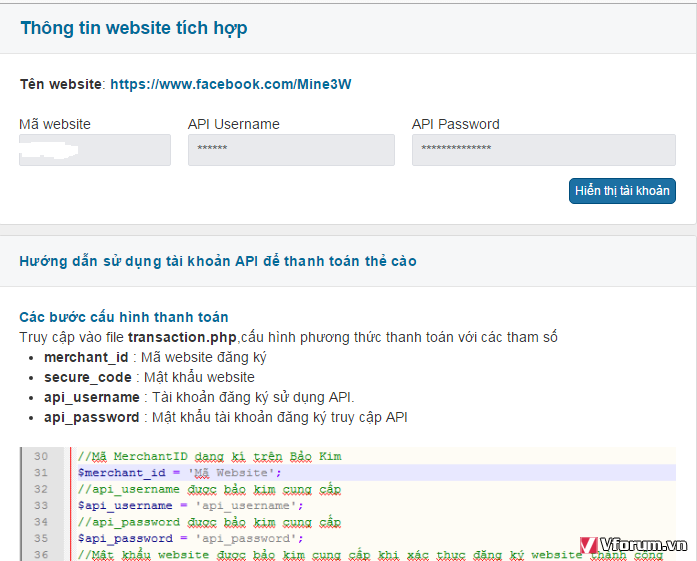This screenshot has width=697, height=561.
Task: Click code line 32 api_username comment
Action: (x=209, y=489)
